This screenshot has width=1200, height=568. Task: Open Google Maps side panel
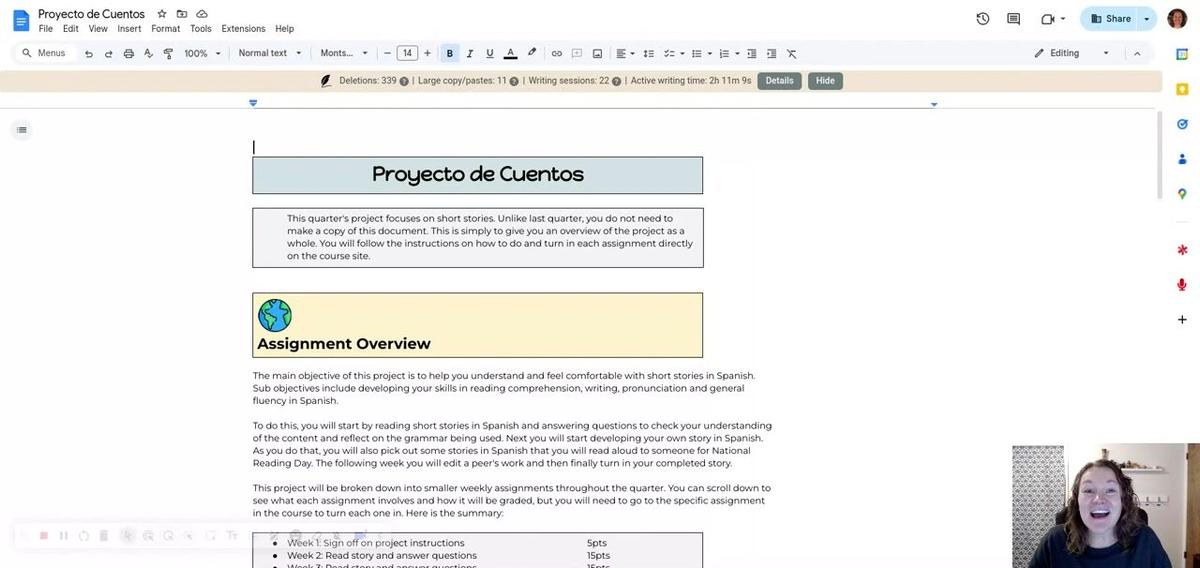coord(1182,194)
